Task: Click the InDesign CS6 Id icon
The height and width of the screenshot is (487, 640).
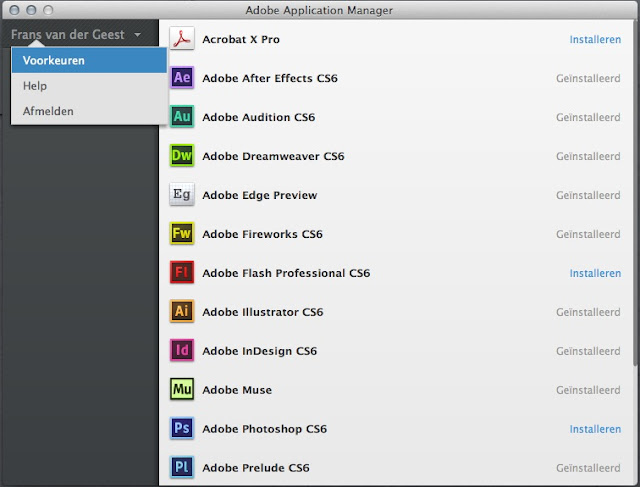Action: coord(182,350)
